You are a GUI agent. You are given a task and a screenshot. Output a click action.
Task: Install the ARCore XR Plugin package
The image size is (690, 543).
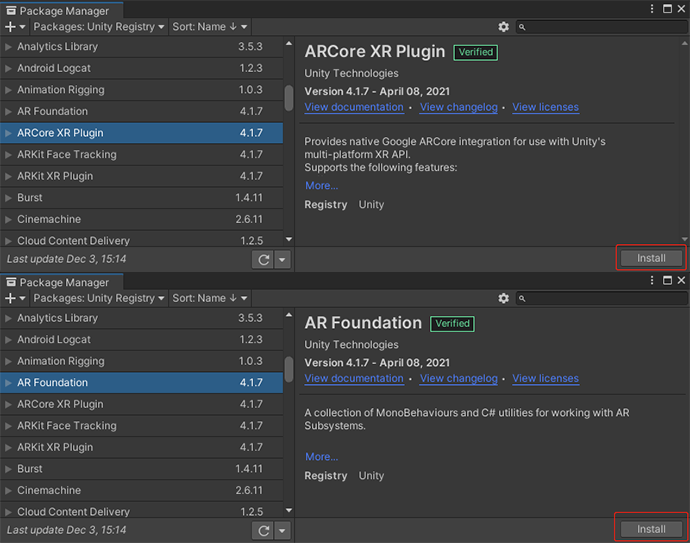click(x=651, y=258)
